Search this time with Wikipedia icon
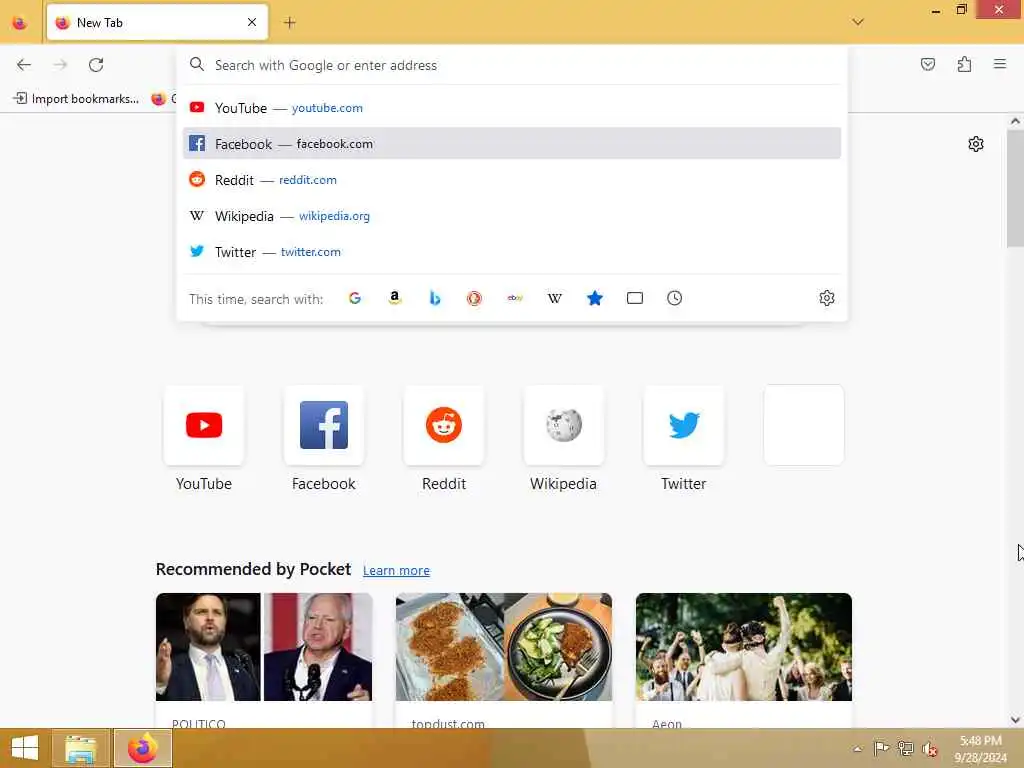Viewport: 1024px width, 768px height. 554,298
